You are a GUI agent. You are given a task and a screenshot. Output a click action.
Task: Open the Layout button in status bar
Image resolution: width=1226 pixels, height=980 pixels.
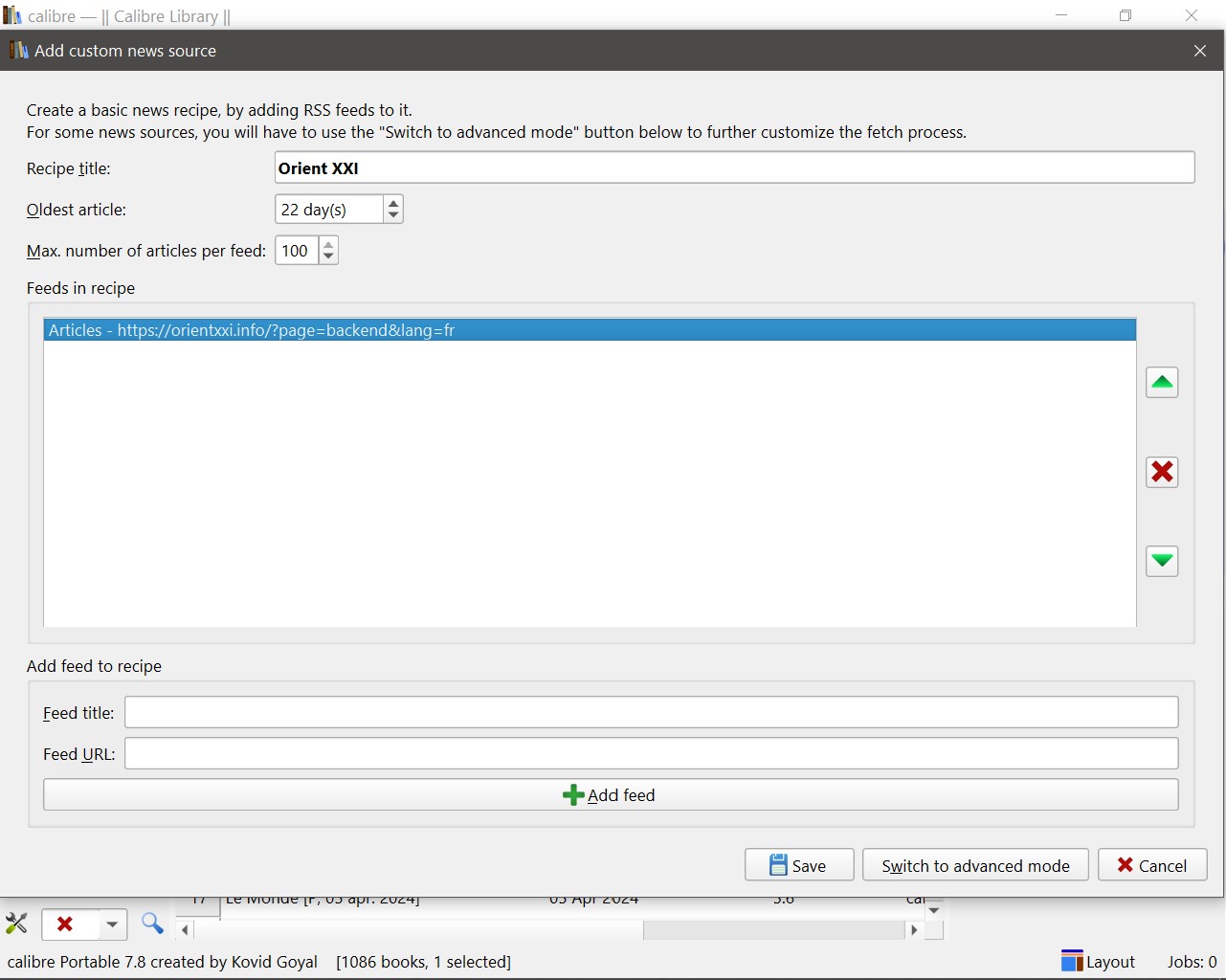[1098, 961]
